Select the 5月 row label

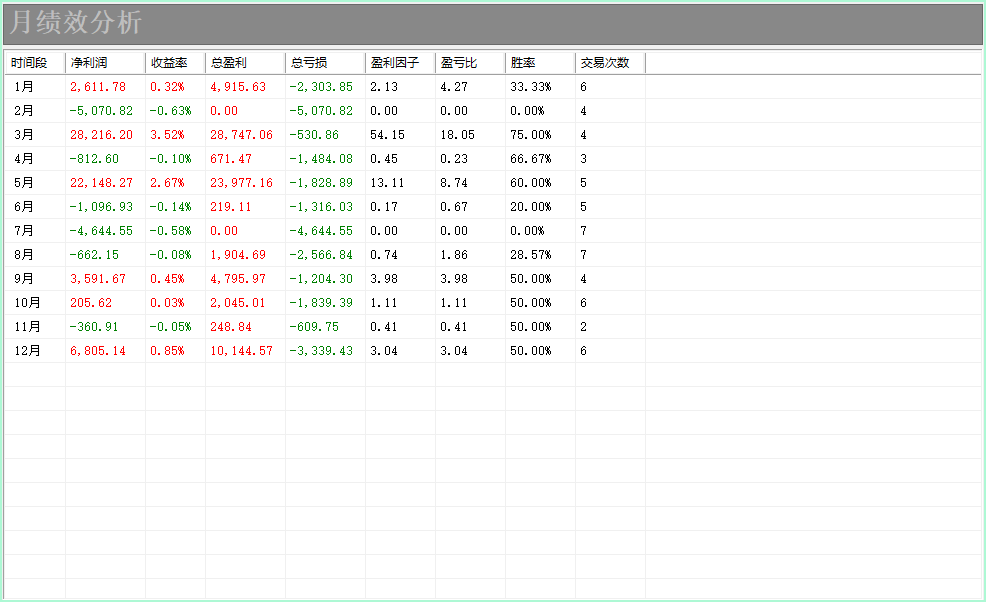click(x=24, y=182)
